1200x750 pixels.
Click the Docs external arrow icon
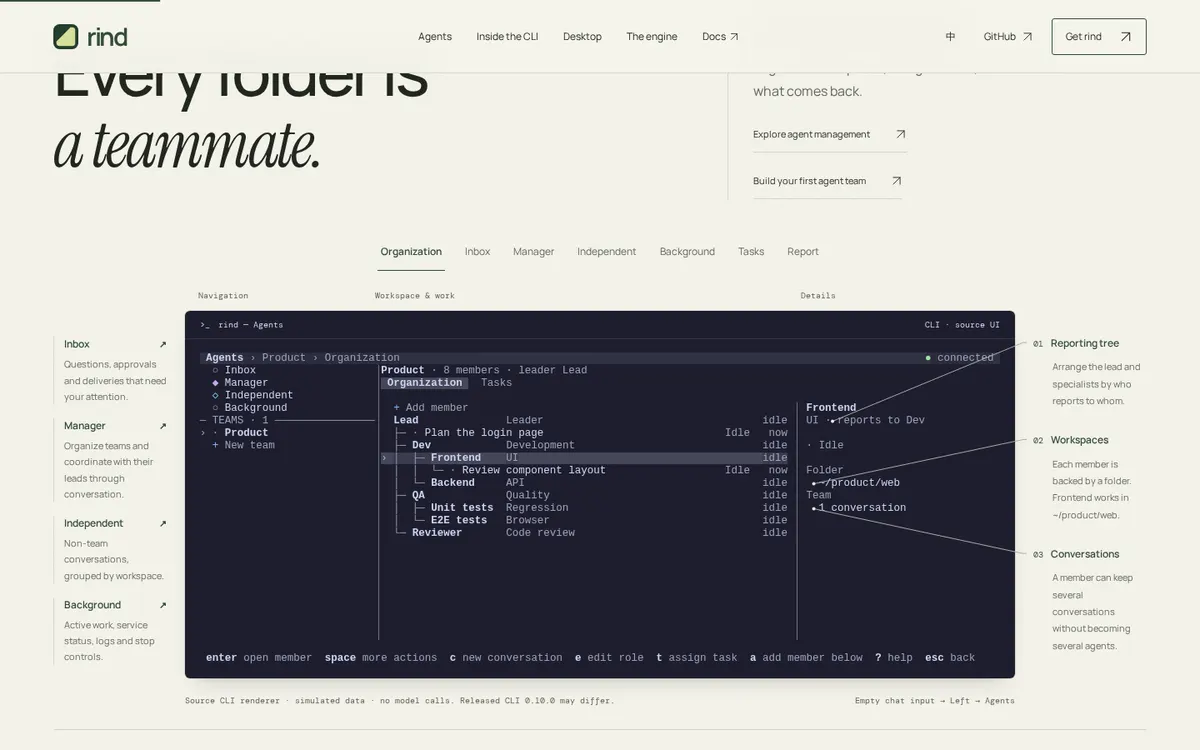point(735,37)
